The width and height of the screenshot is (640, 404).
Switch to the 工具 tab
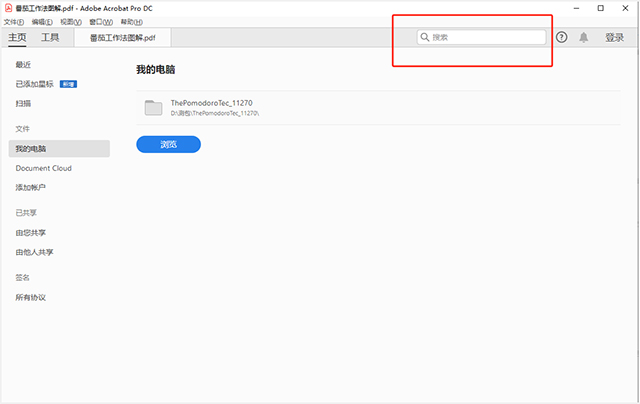click(50, 38)
